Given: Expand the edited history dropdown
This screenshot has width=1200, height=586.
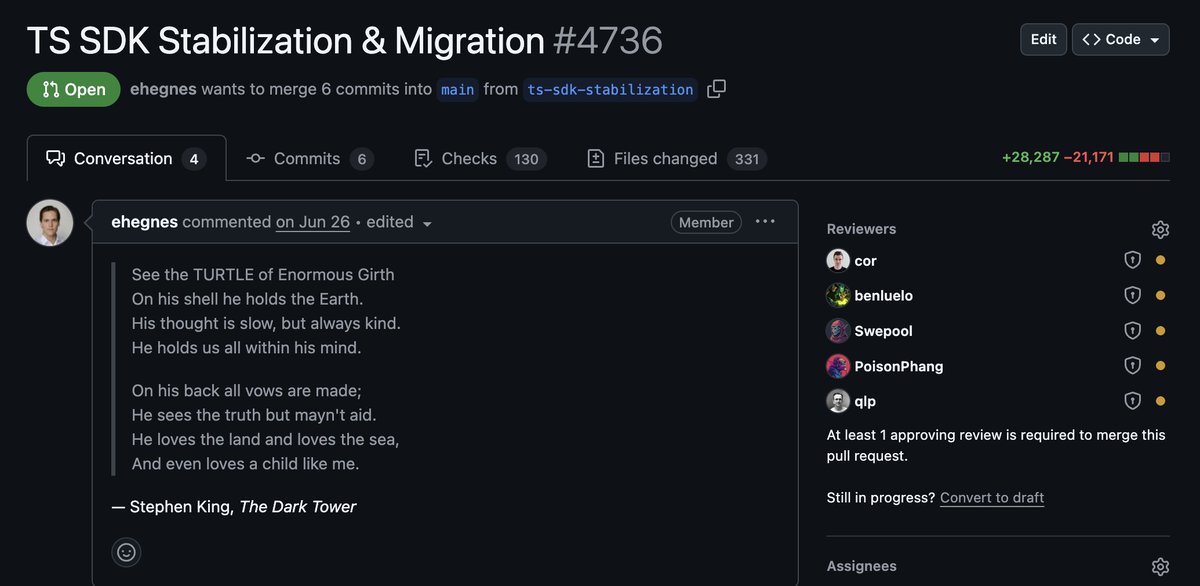Looking at the screenshot, I should click(x=399, y=222).
